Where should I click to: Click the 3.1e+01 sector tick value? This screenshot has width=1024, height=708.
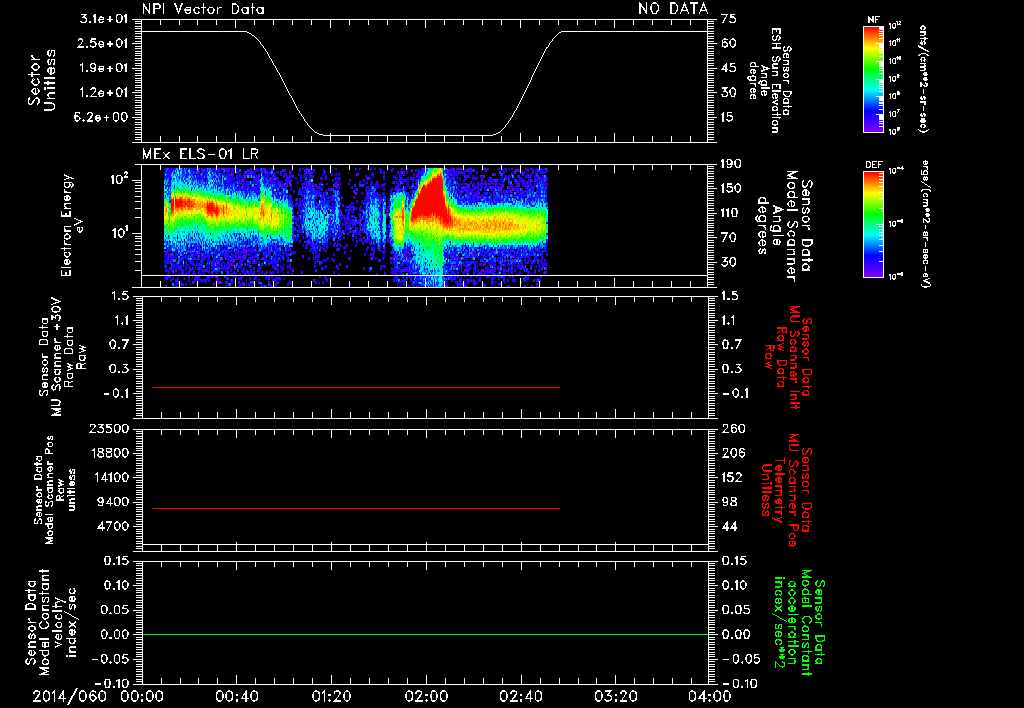coord(104,19)
